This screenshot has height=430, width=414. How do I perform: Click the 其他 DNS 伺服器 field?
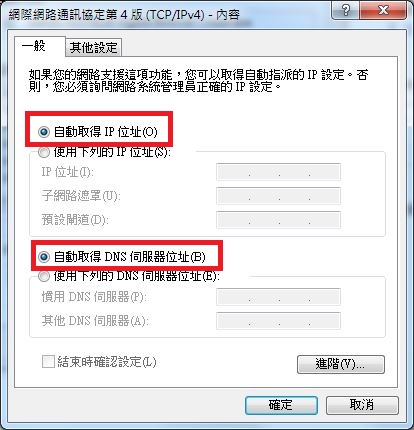278,321
